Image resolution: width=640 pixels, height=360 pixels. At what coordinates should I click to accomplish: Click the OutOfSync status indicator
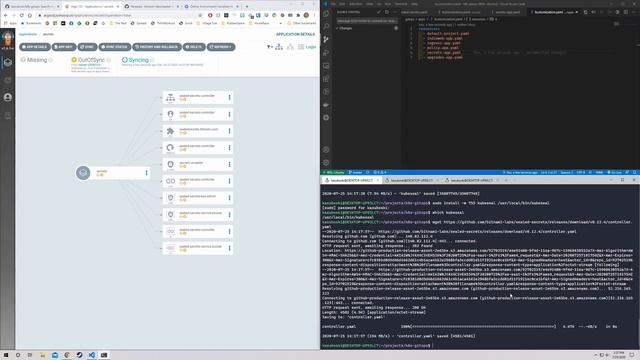(91, 60)
